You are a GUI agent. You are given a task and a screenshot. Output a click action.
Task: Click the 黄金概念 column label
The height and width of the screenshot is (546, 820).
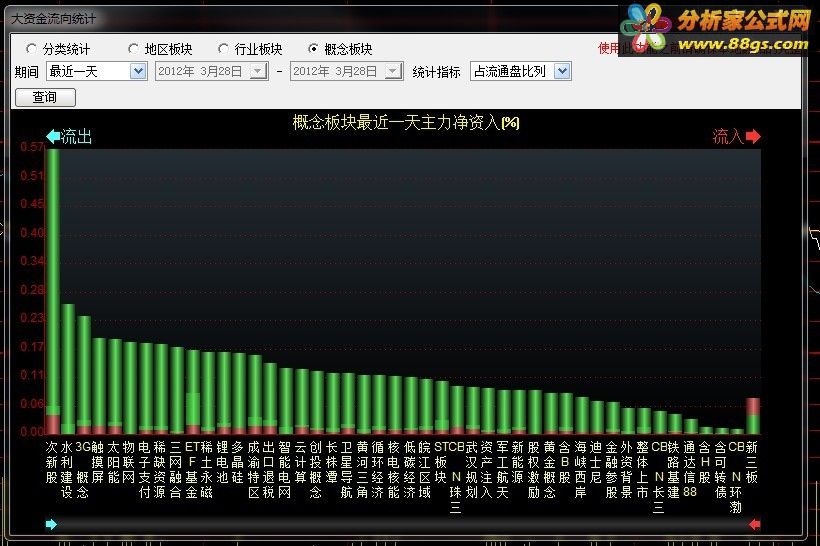[549, 470]
